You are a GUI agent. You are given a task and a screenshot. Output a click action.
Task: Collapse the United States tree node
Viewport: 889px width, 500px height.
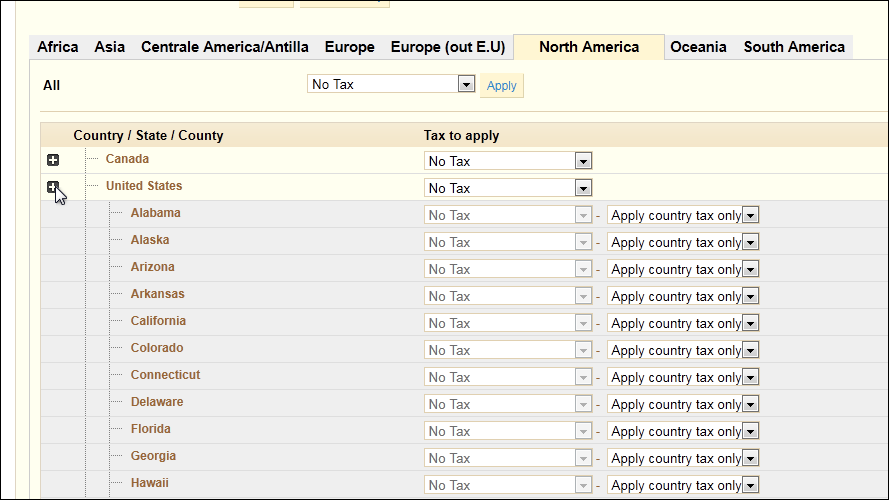click(x=53, y=187)
